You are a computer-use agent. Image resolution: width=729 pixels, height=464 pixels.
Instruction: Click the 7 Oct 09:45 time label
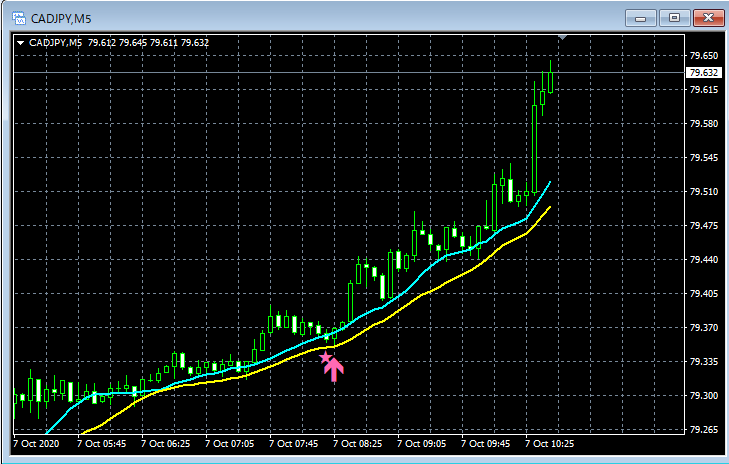(x=486, y=444)
